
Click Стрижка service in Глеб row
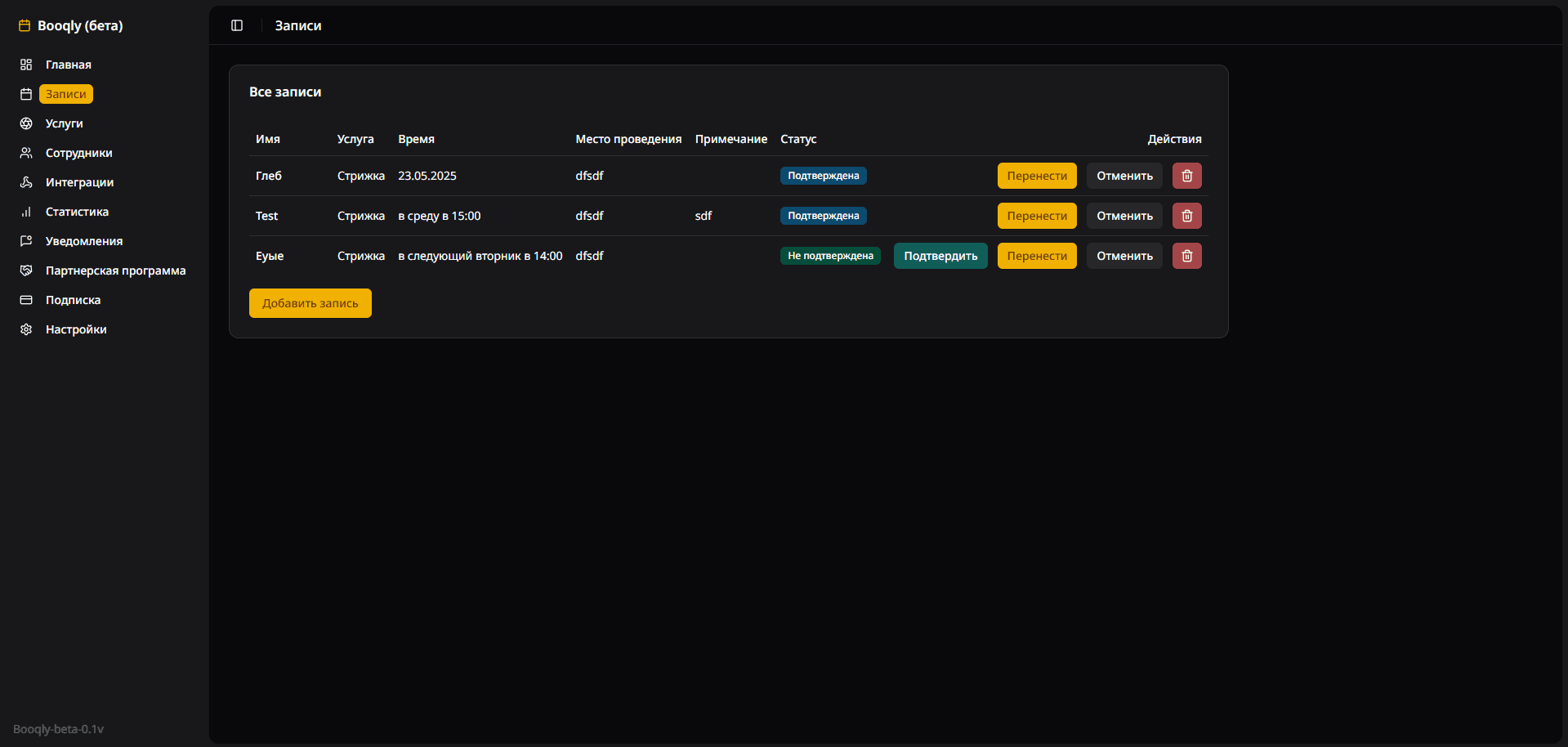[361, 176]
